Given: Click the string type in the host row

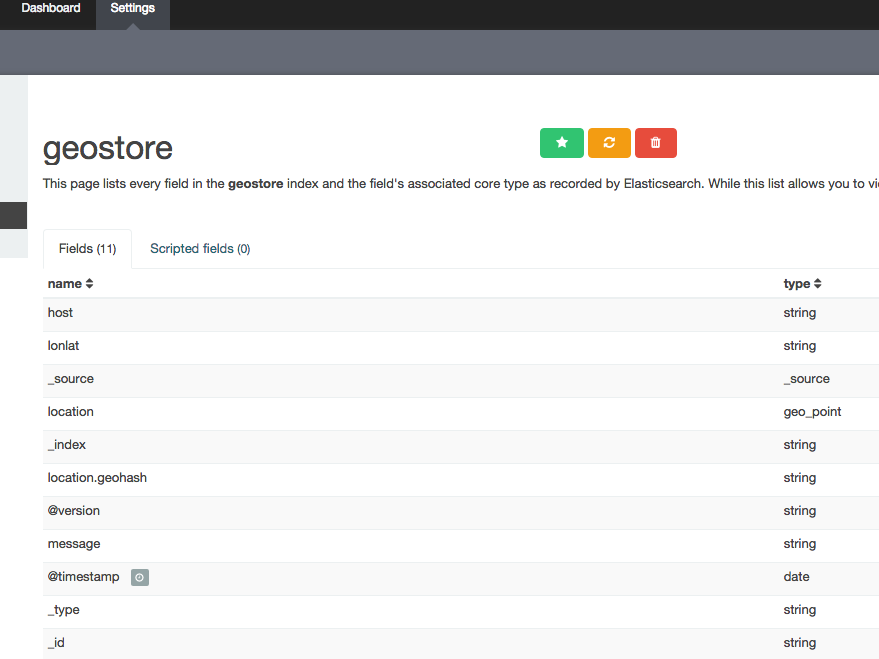Looking at the screenshot, I should click(800, 313).
